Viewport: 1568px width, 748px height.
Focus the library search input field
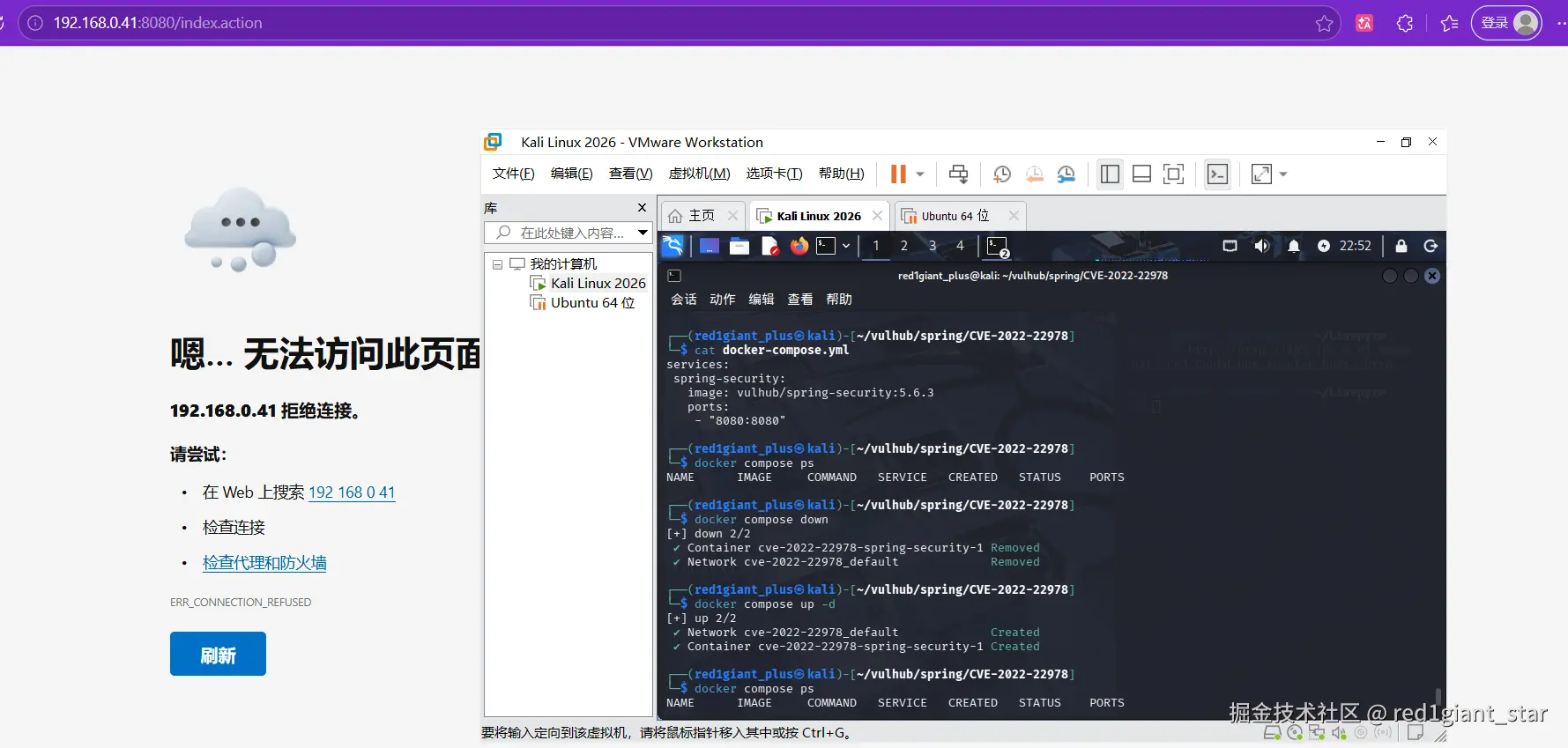[560, 233]
